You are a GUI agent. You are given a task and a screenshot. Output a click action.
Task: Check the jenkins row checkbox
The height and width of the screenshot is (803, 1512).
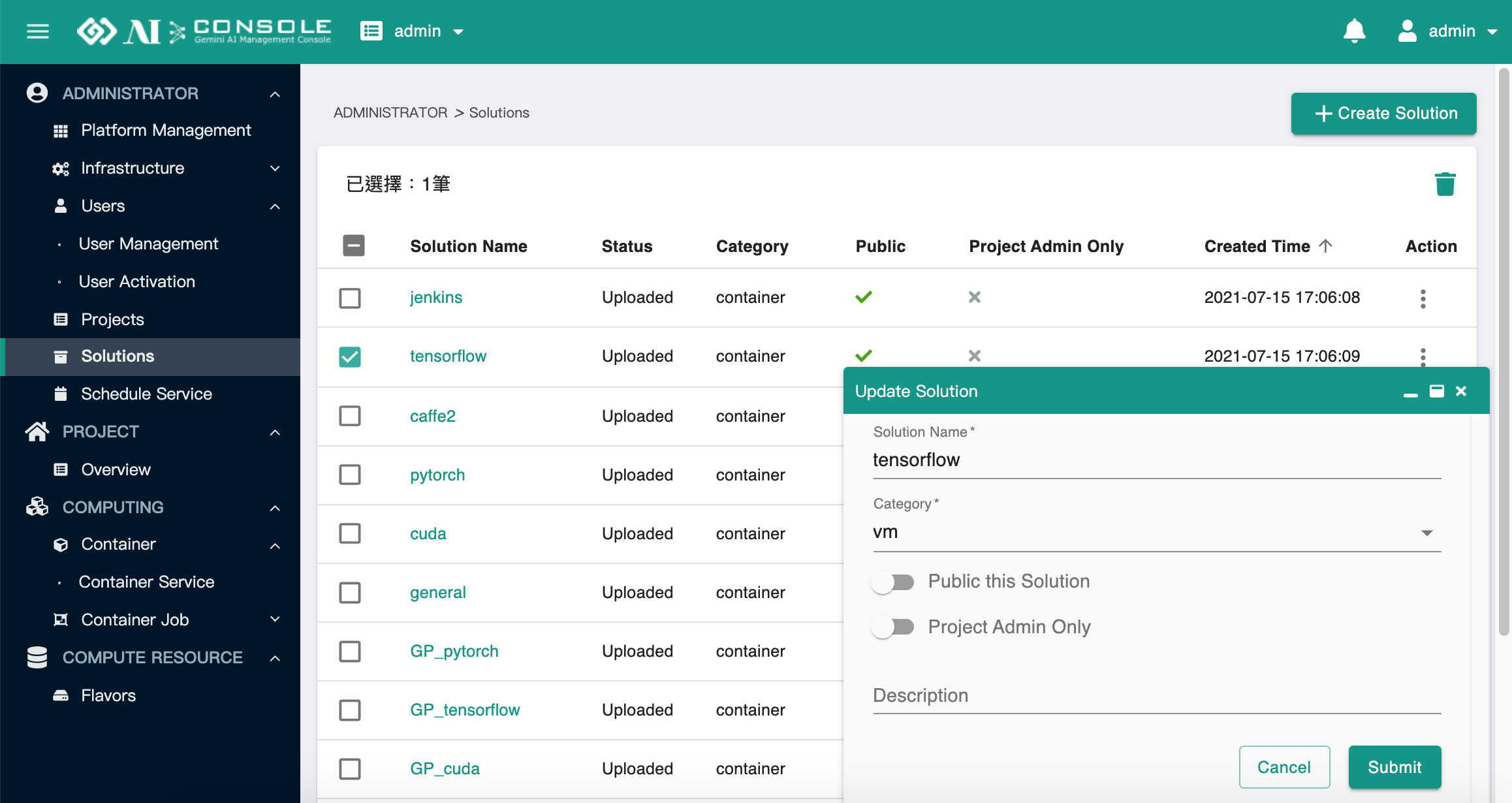coord(350,298)
